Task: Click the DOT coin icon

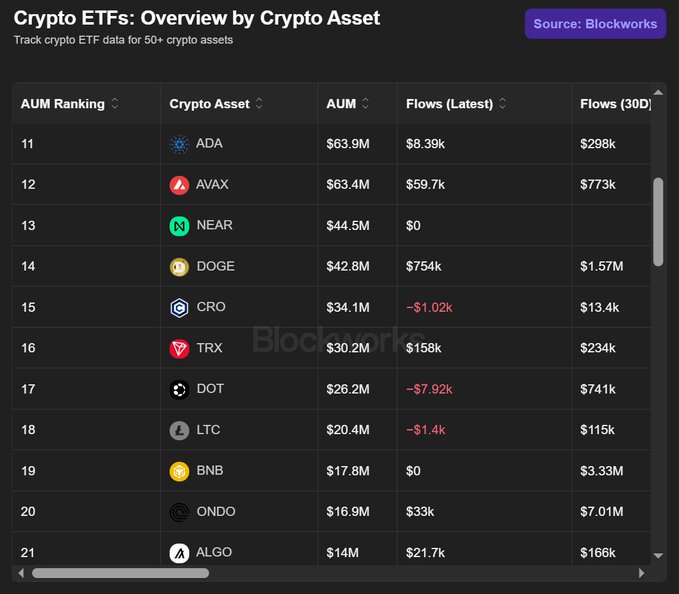Action: (179, 390)
